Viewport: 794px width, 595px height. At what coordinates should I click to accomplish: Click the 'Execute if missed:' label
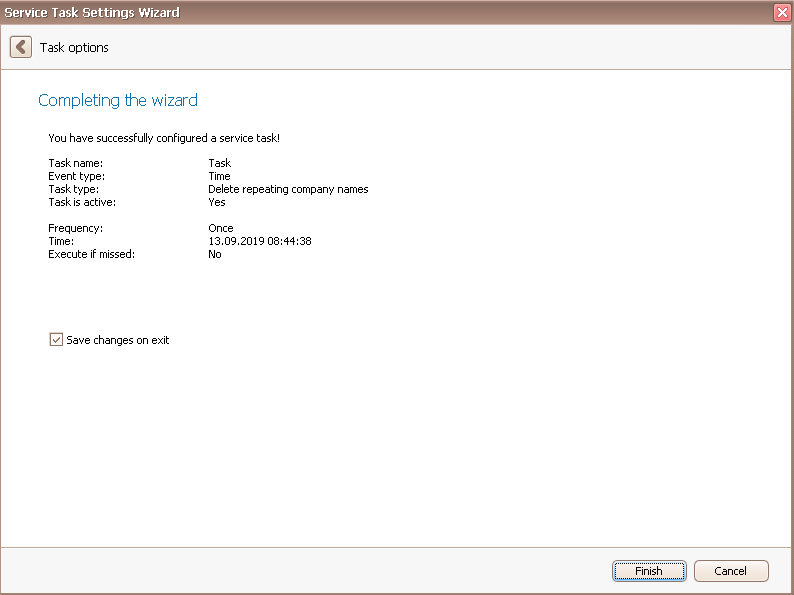92,254
